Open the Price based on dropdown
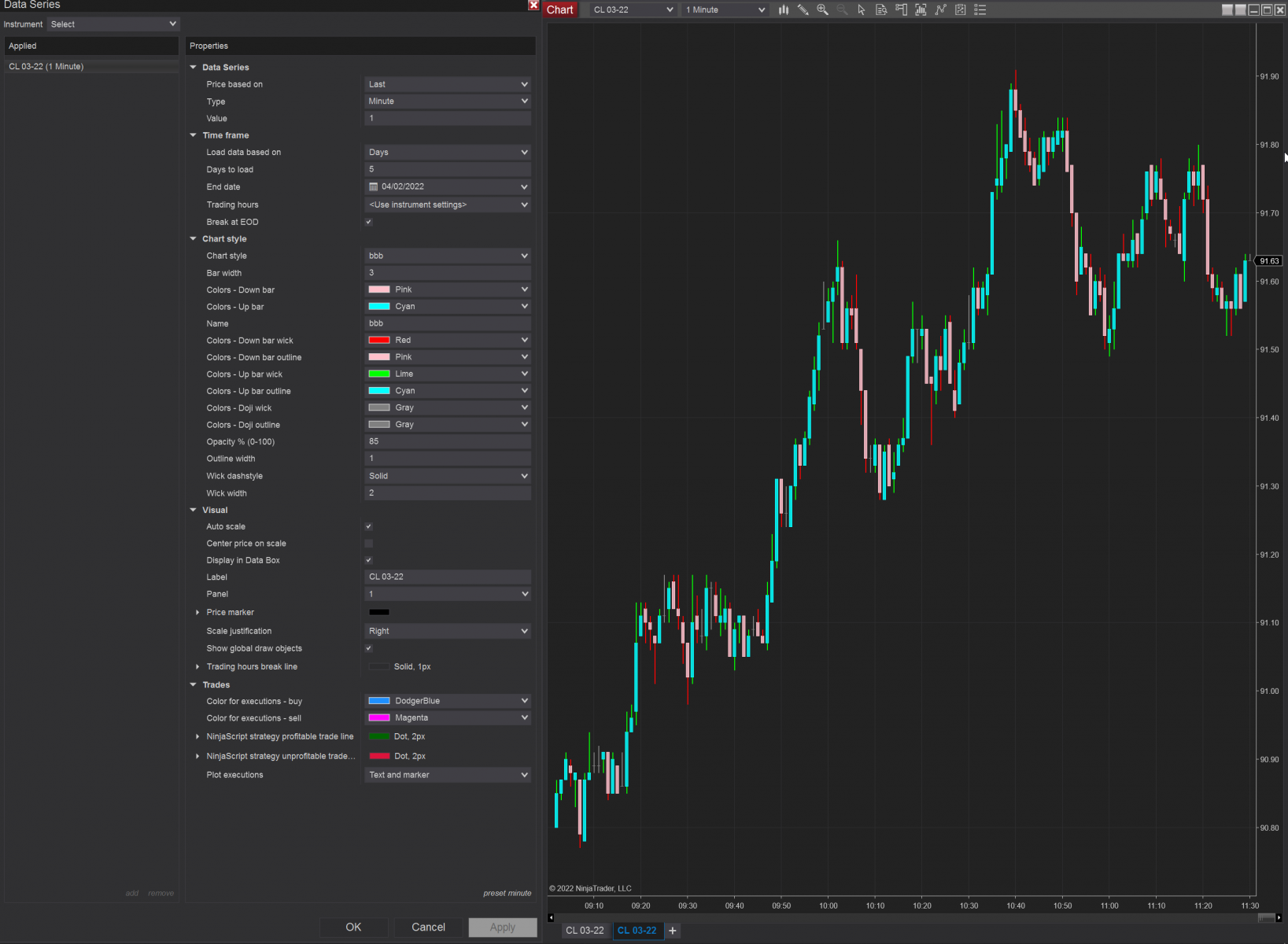 coord(448,84)
